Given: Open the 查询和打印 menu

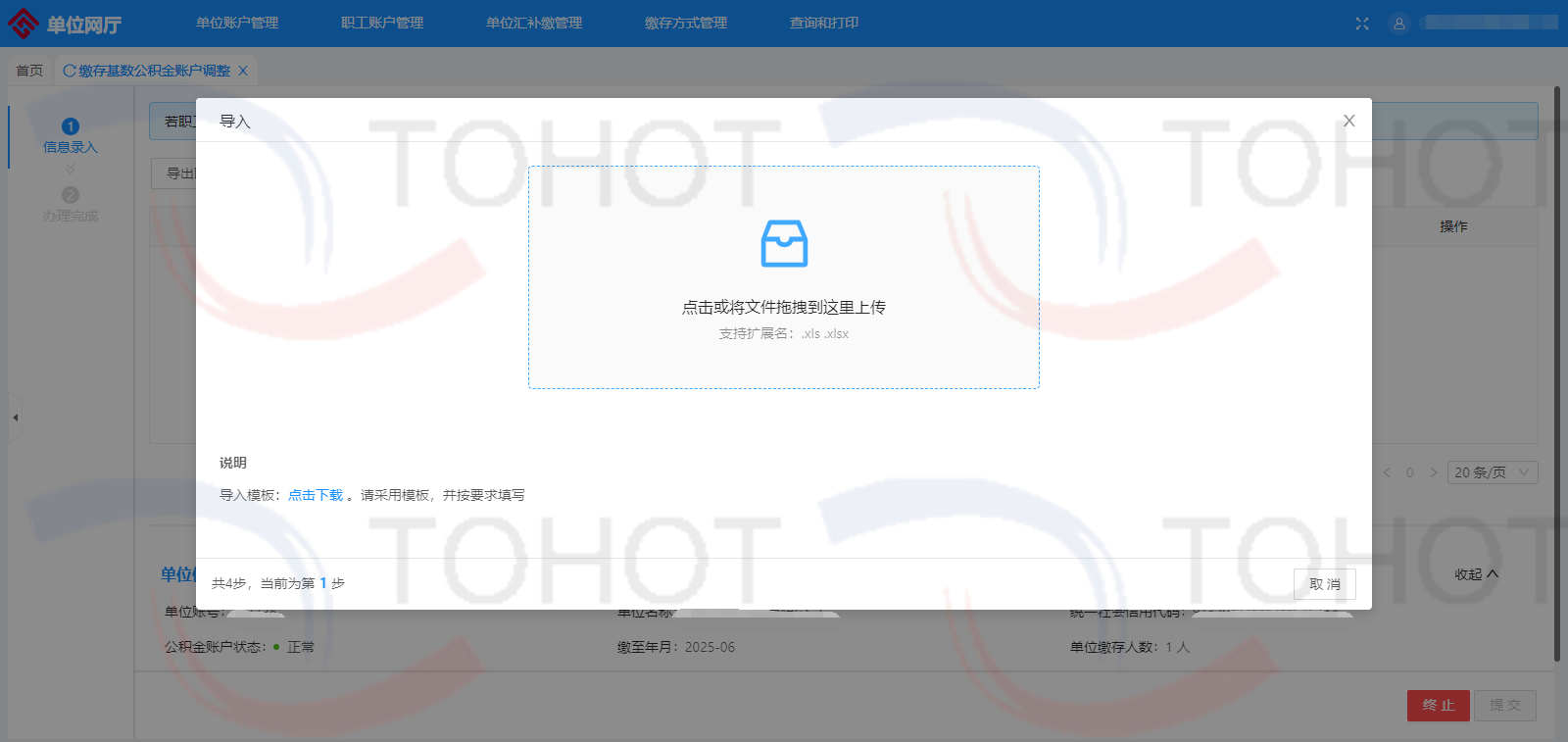Looking at the screenshot, I should coord(824,24).
